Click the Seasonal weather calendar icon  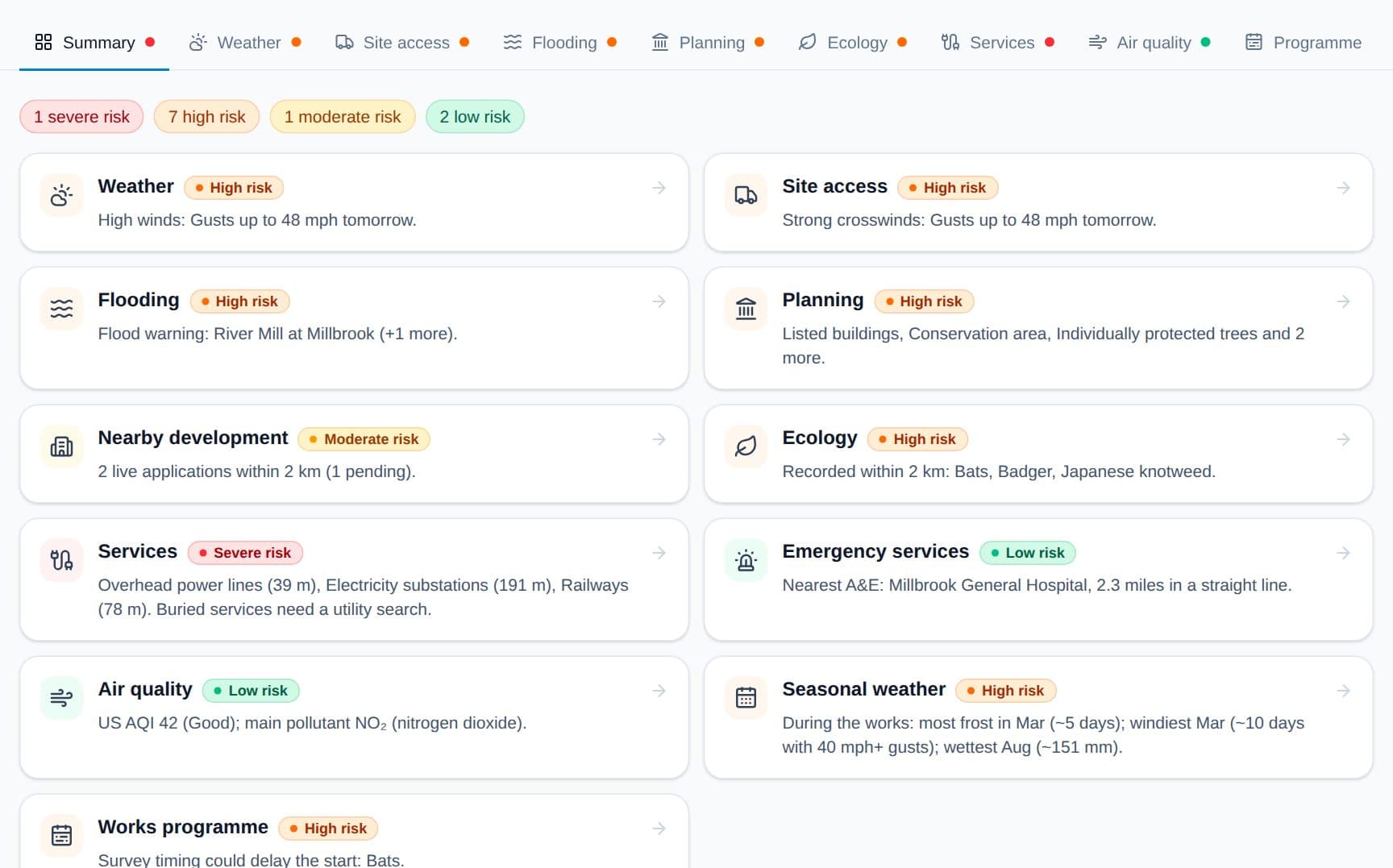click(x=746, y=698)
